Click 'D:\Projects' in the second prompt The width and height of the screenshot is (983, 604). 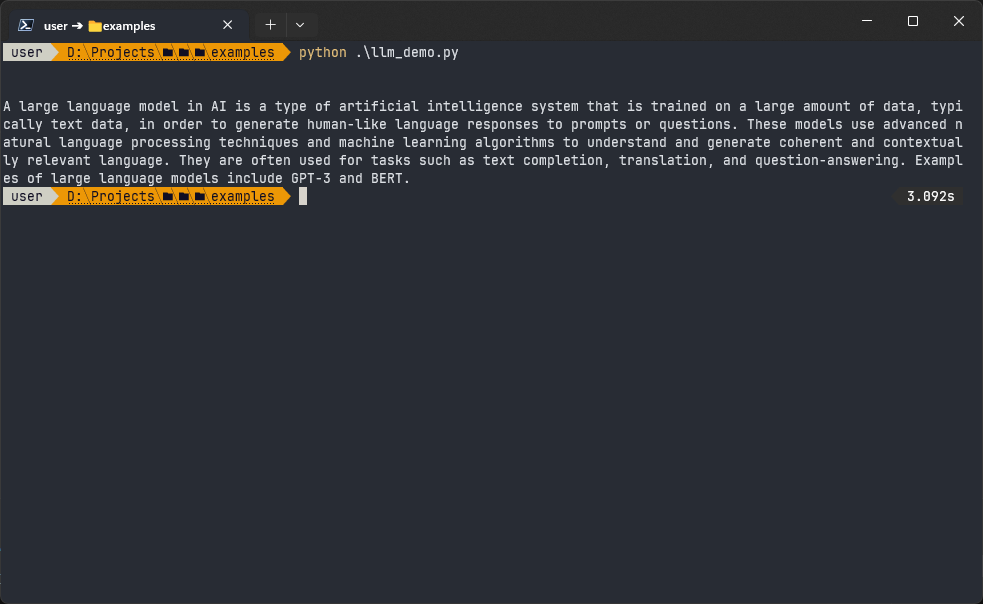pos(111,197)
